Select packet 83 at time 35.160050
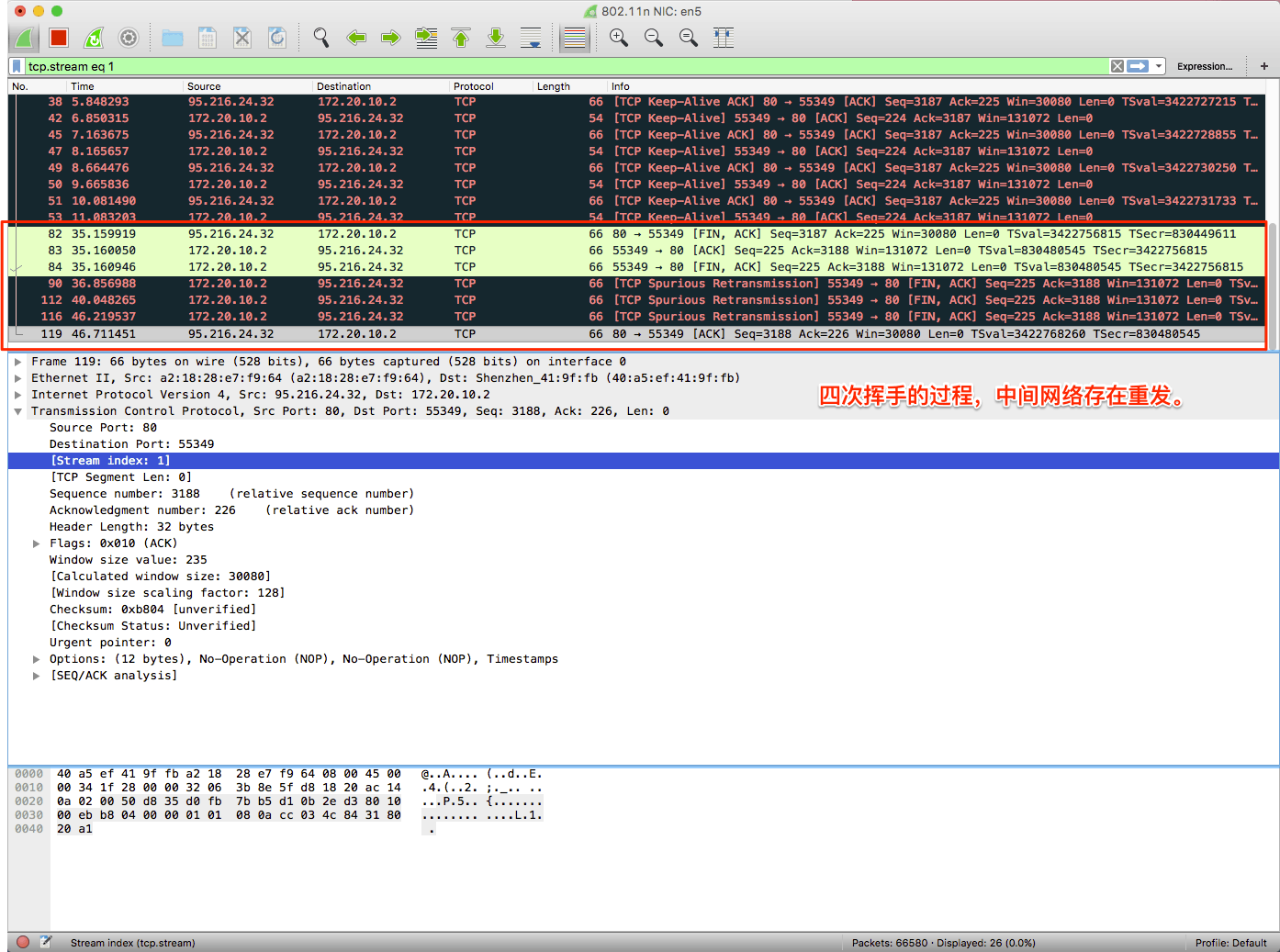 tap(636, 251)
